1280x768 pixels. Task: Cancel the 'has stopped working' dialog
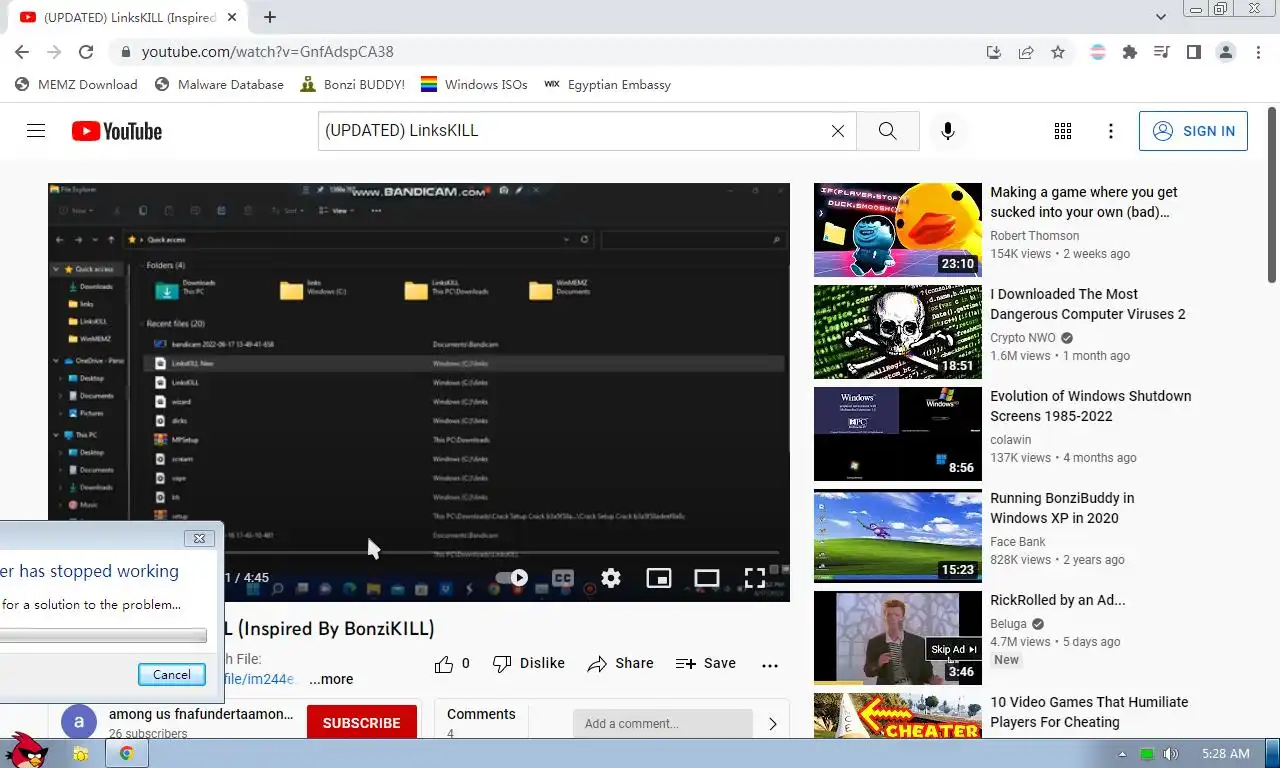[x=171, y=675]
